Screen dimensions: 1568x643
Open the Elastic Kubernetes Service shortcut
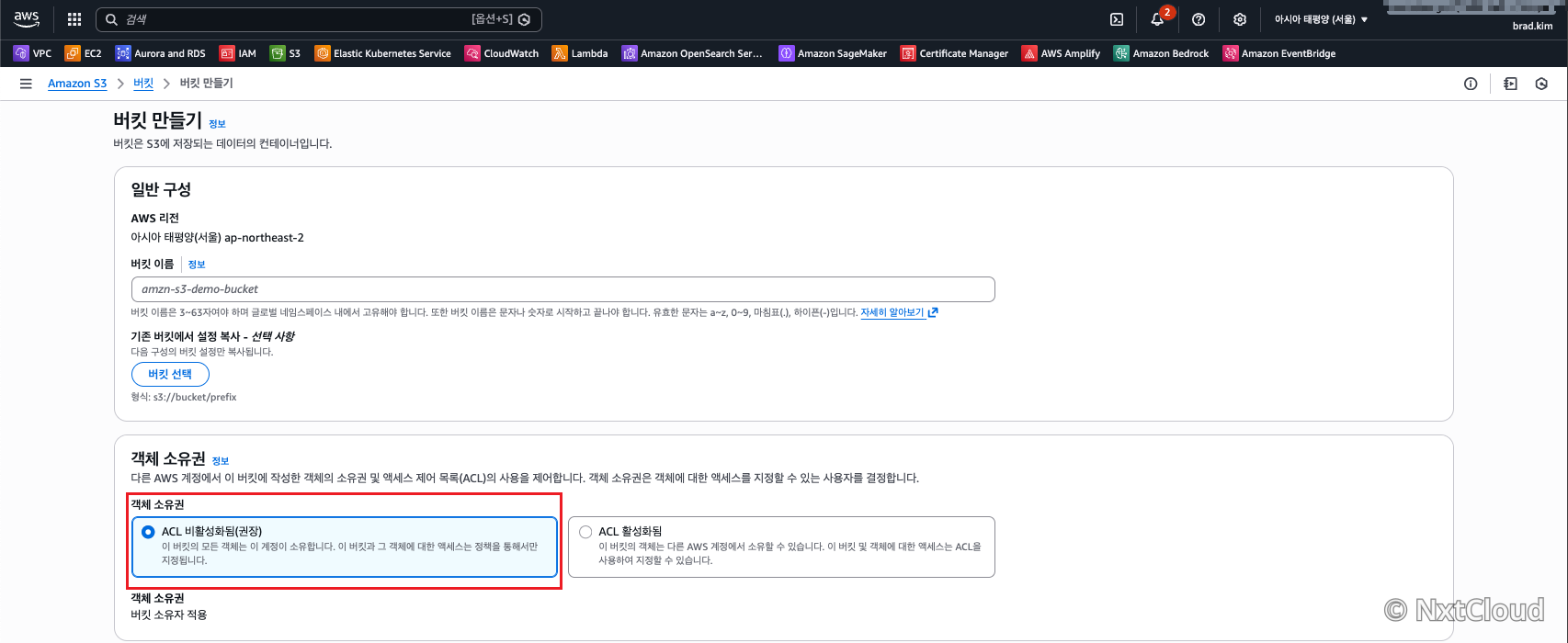coord(383,53)
